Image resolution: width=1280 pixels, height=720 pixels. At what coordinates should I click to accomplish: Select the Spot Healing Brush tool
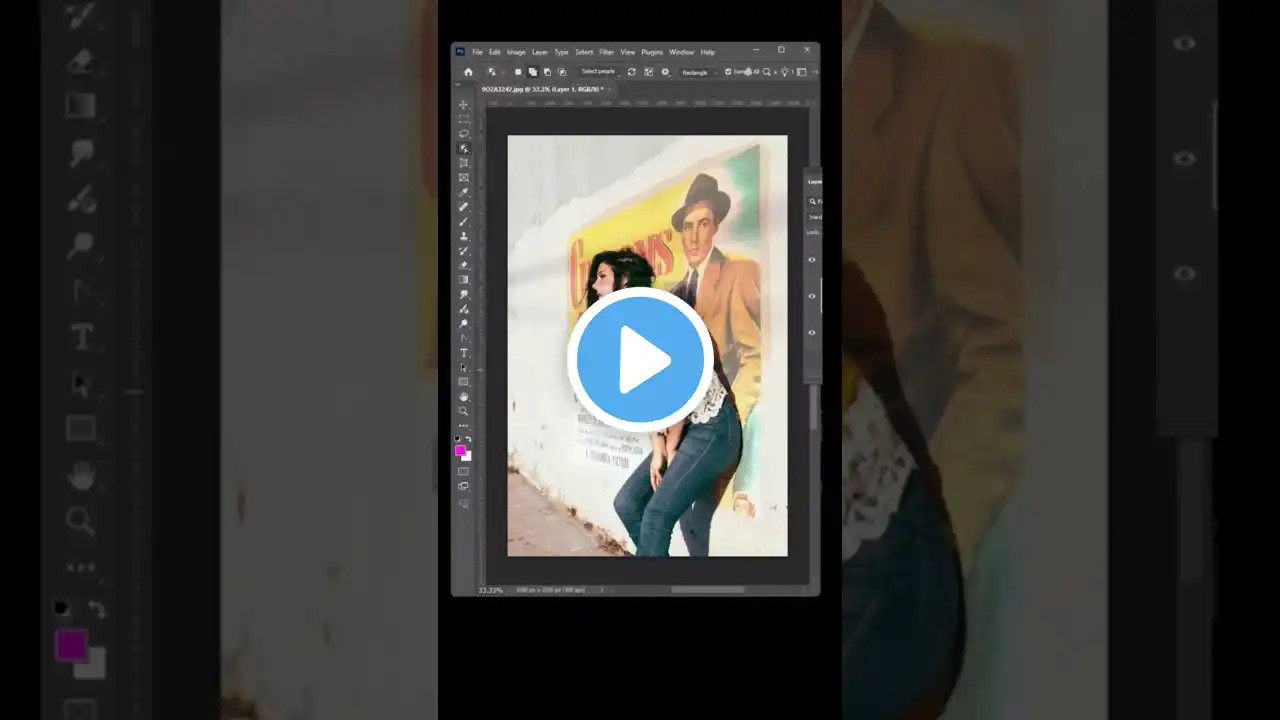(x=463, y=206)
